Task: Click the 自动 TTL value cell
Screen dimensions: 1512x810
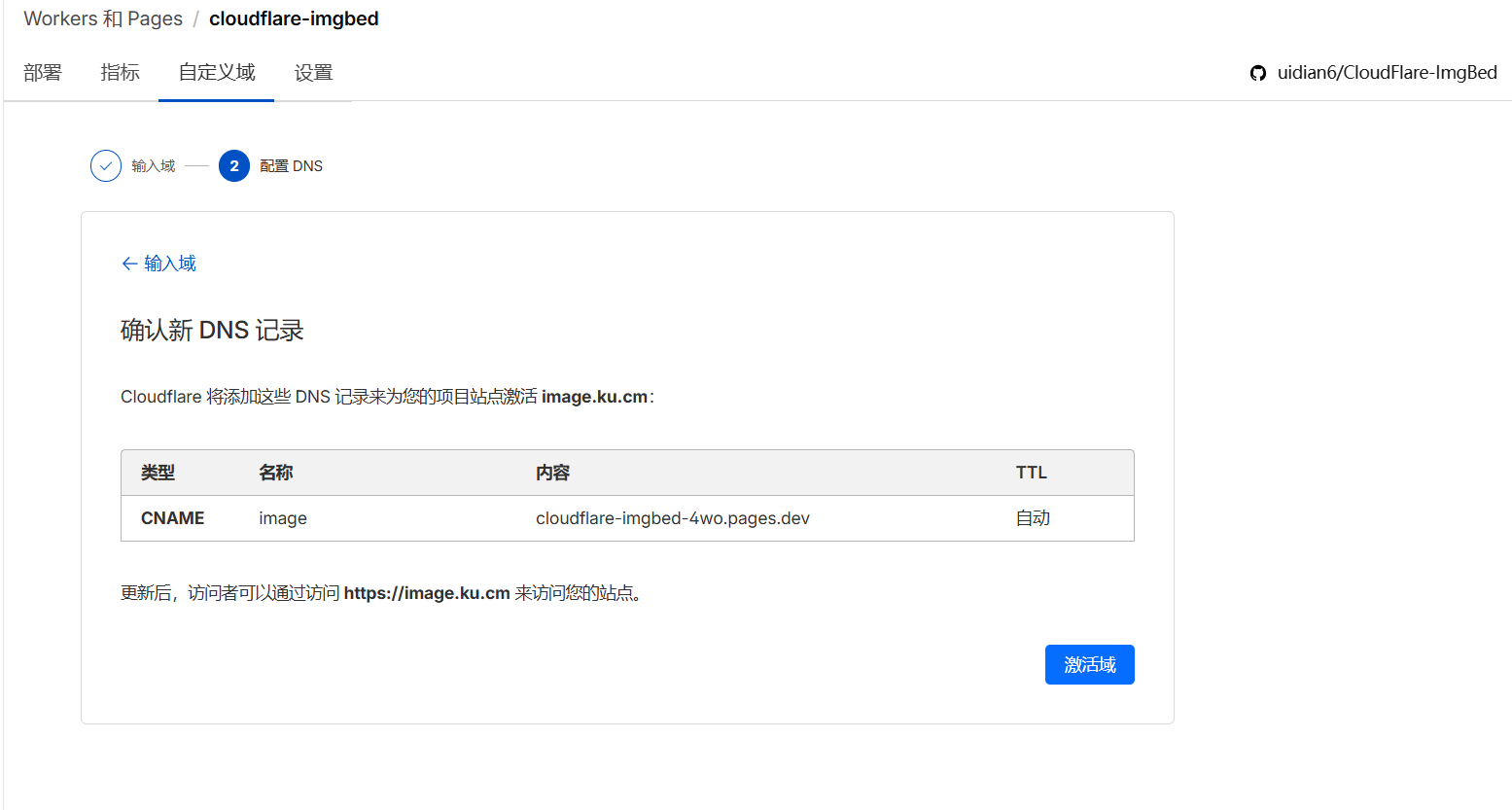Action: click(1033, 518)
